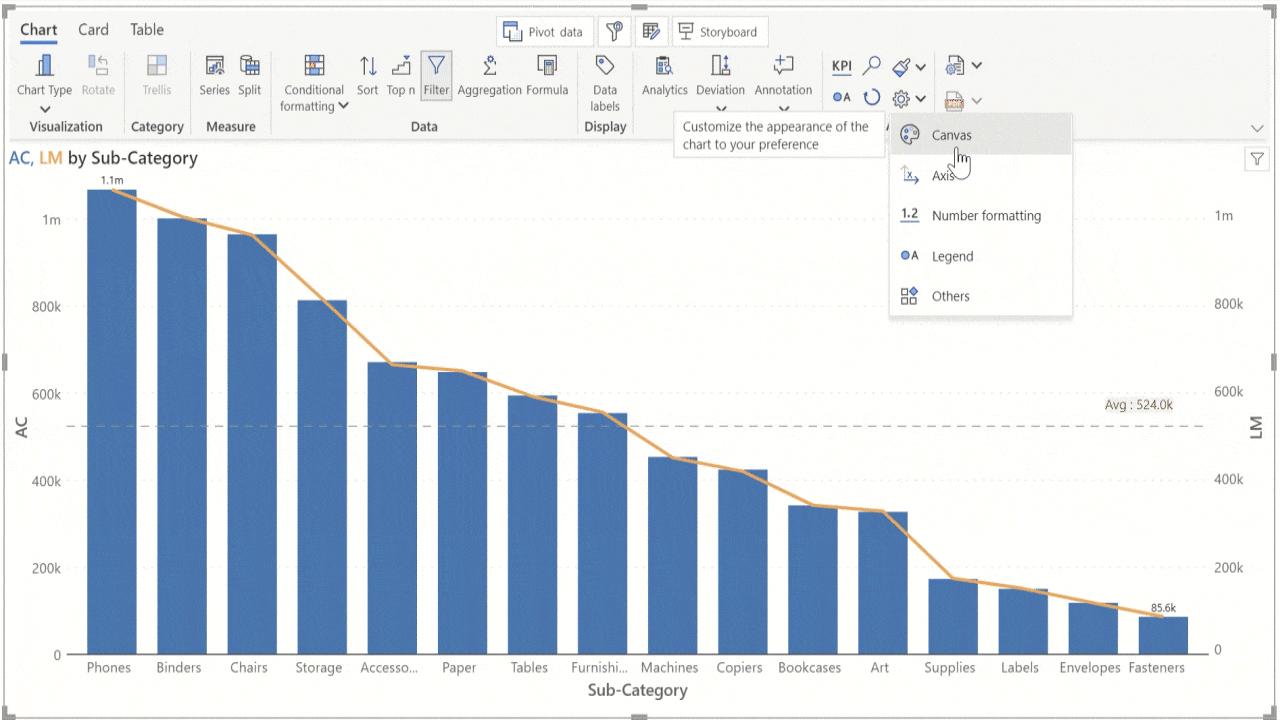
Task: Open Data labels tag icon
Action: [x=604, y=66]
